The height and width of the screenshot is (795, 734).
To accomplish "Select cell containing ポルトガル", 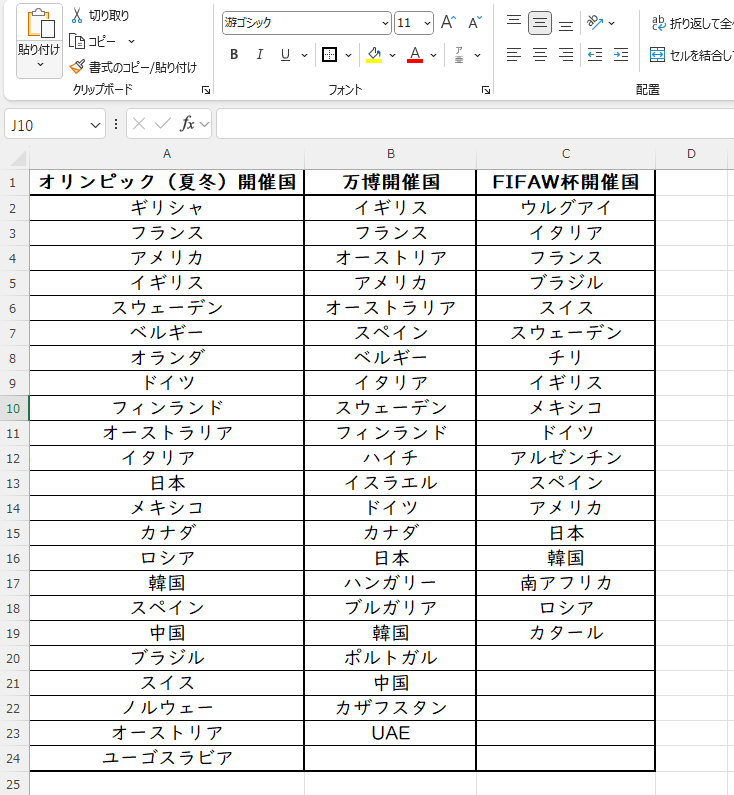I will (390, 658).
